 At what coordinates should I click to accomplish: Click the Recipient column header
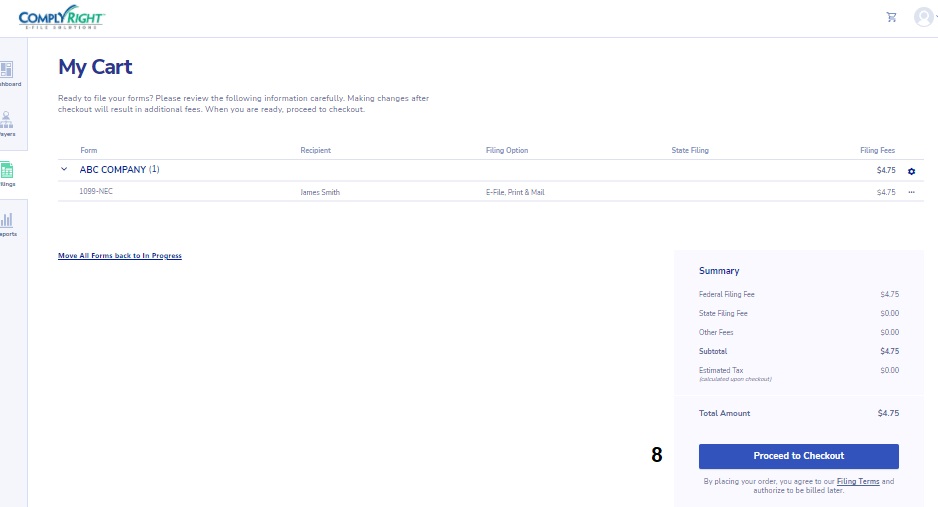point(315,150)
